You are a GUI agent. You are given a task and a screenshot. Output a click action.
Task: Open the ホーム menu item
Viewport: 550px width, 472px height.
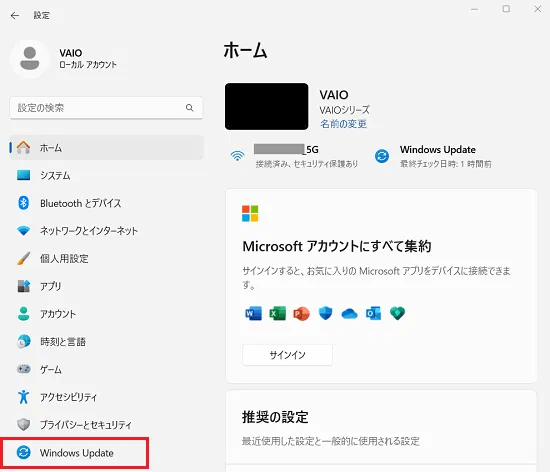[107, 148]
